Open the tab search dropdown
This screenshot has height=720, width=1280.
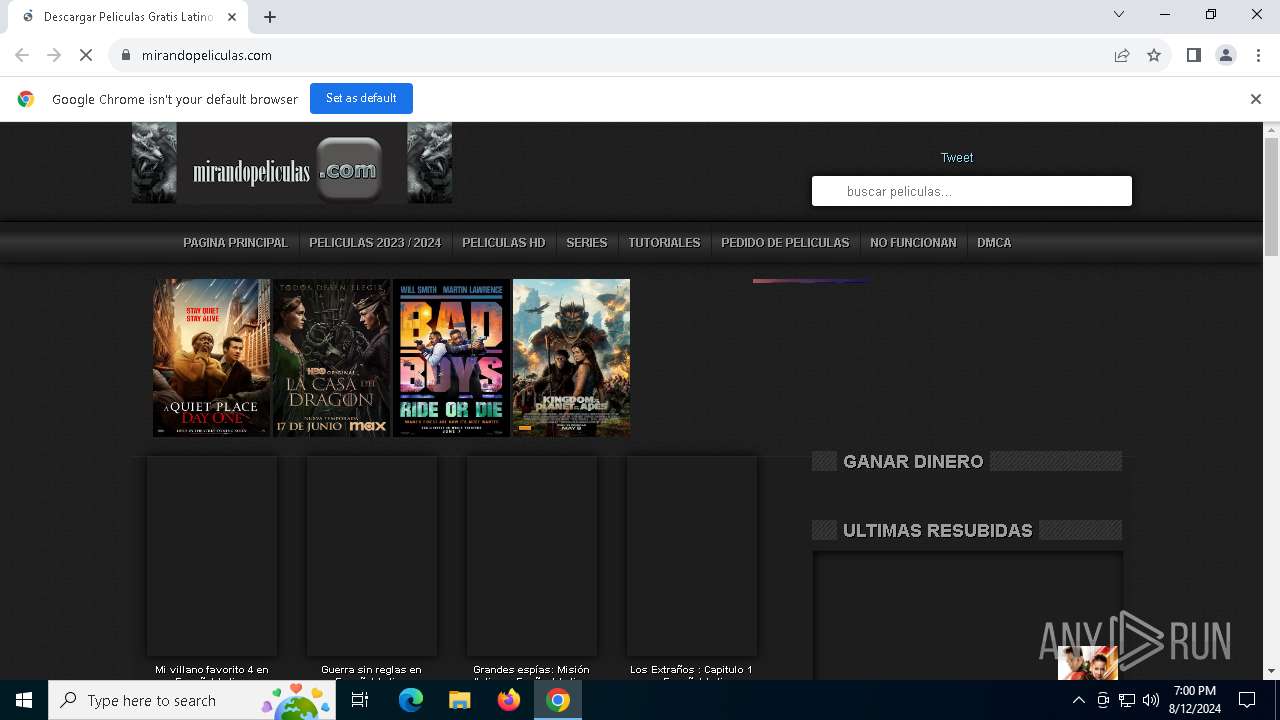tap(1119, 14)
